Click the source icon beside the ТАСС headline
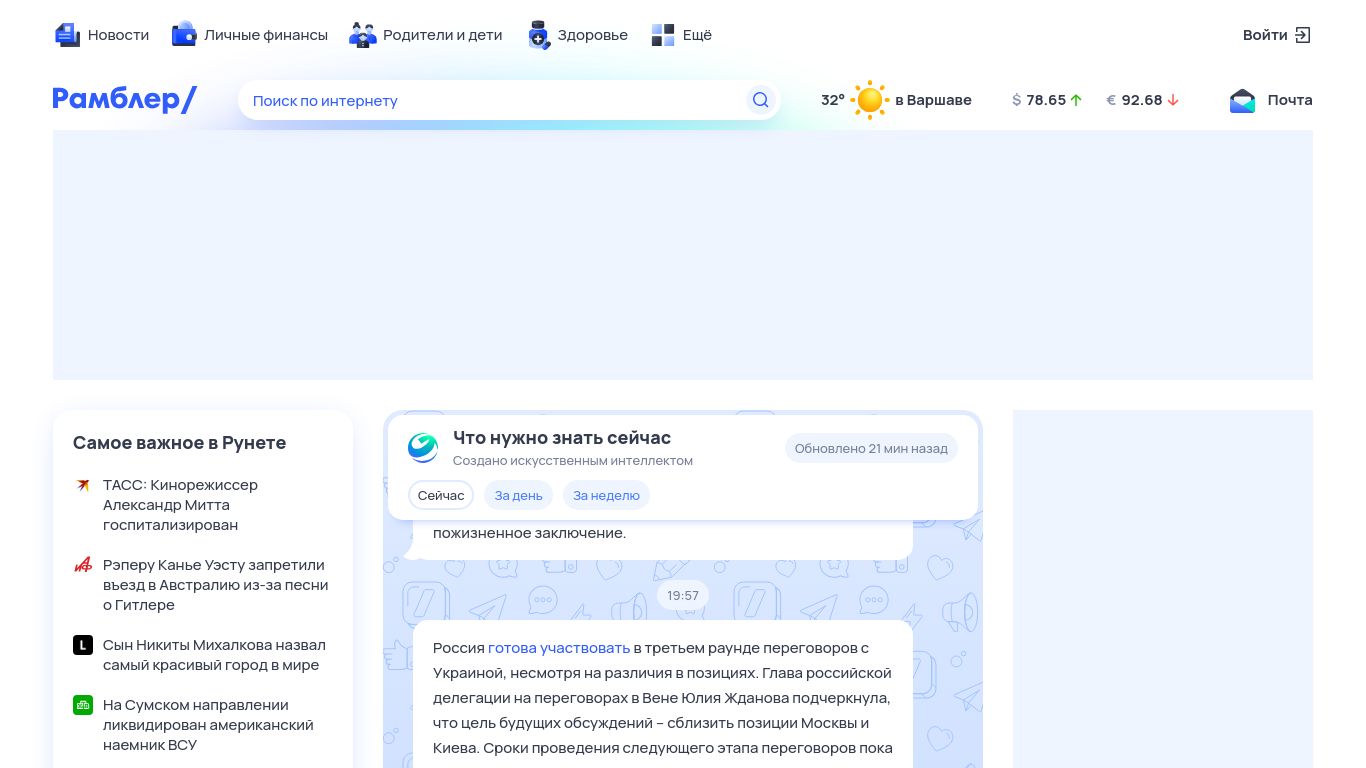The height and width of the screenshot is (768, 1366). (83, 485)
